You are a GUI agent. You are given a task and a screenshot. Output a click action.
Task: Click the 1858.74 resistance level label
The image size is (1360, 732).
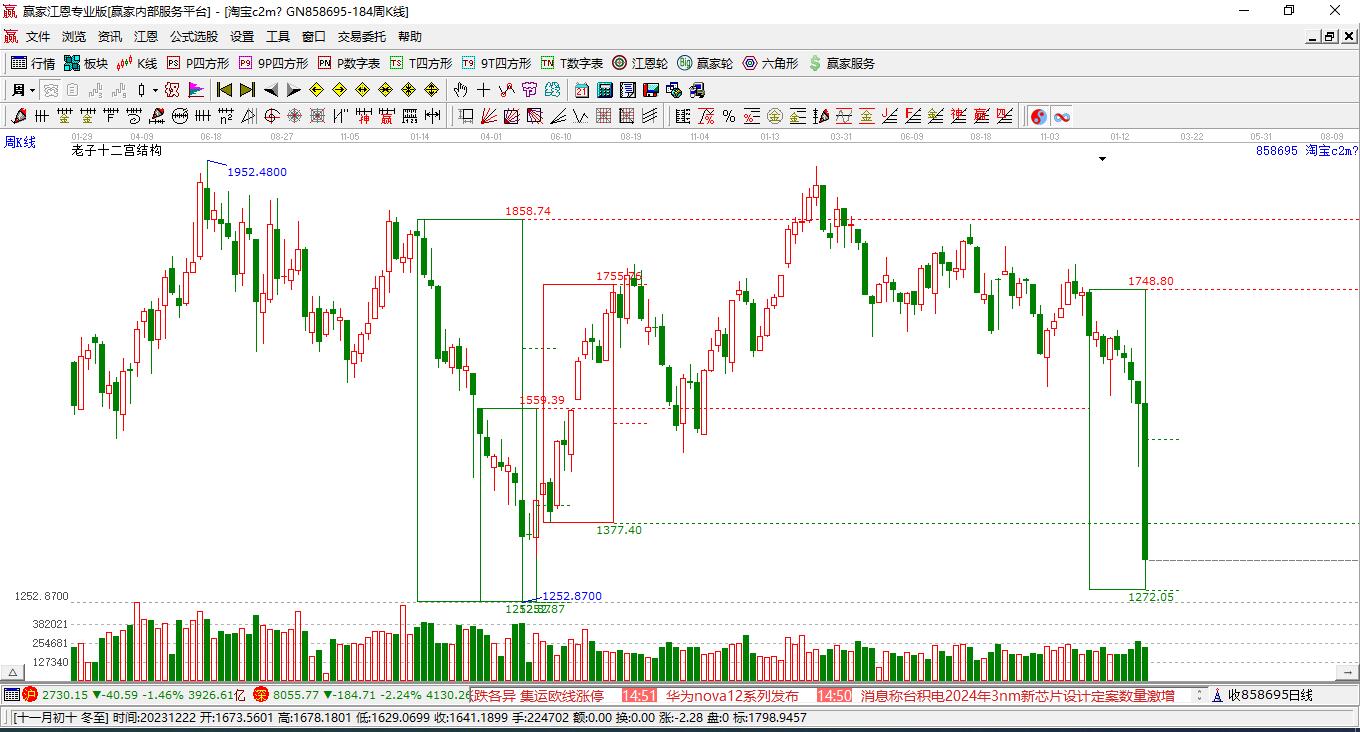coord(528,211)
